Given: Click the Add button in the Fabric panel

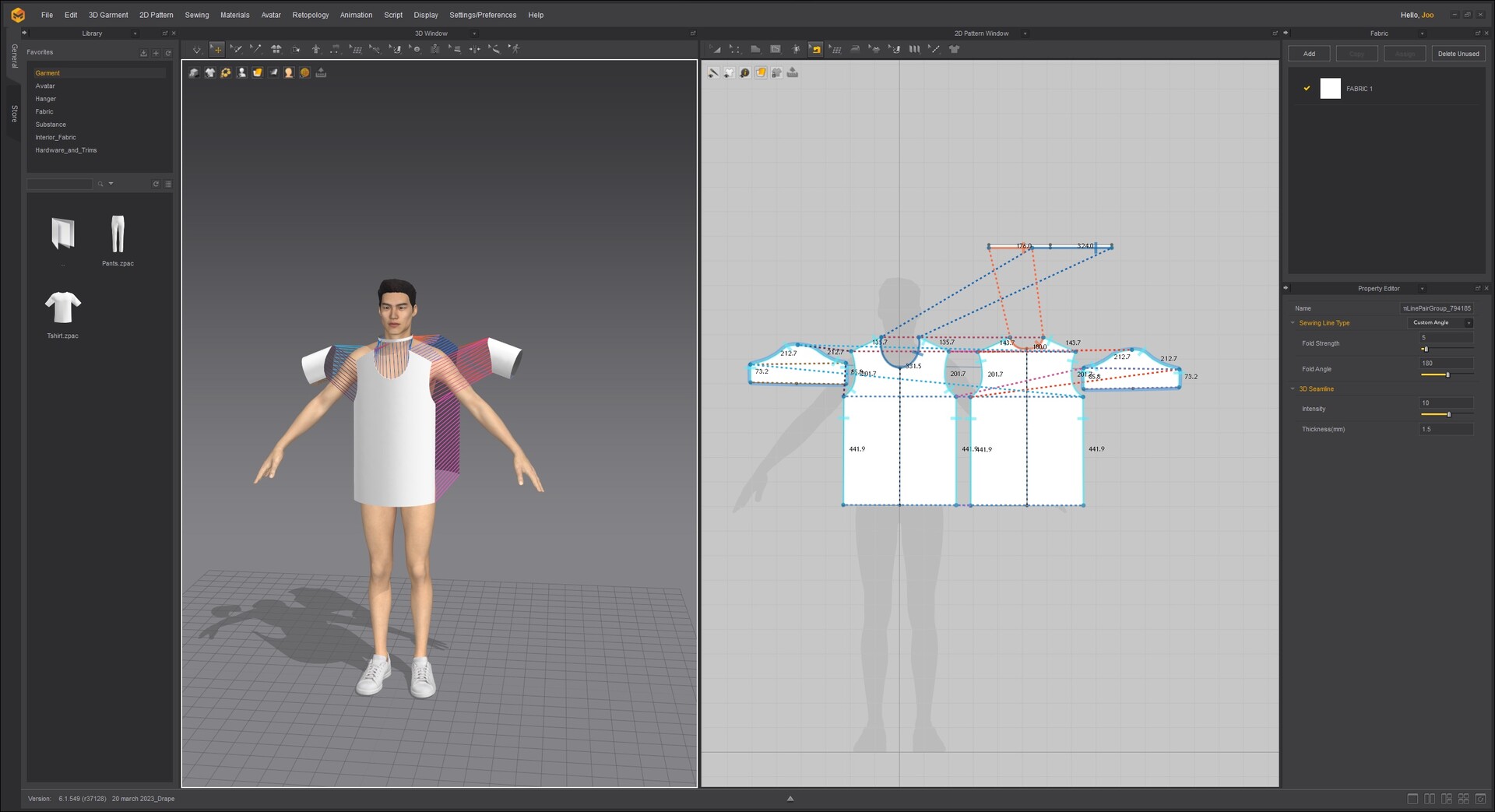Looking at the screenshot, I should [x=1309, y=53].
